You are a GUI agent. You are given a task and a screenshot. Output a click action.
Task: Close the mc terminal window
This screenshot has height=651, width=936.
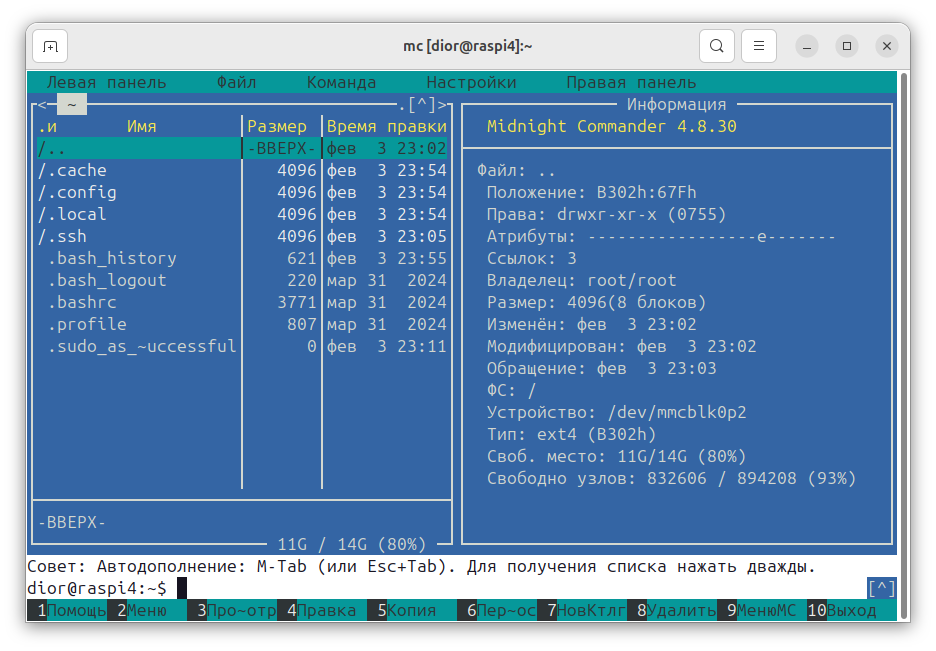[887, 46]
